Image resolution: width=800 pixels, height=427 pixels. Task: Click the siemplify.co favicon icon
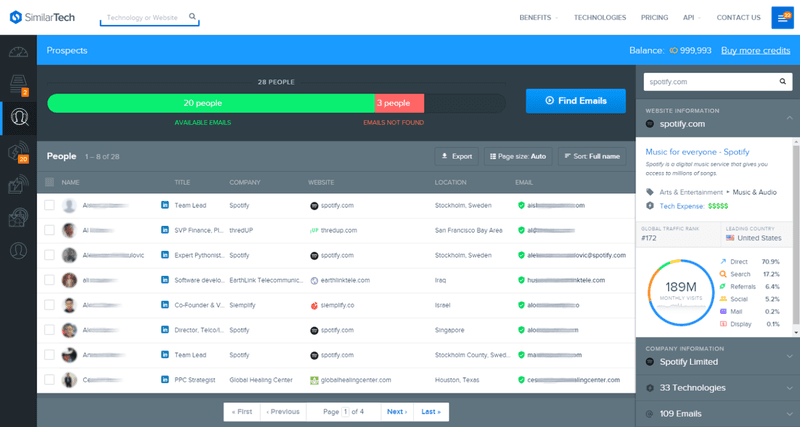pyautogui.click(x=314, y=306)
